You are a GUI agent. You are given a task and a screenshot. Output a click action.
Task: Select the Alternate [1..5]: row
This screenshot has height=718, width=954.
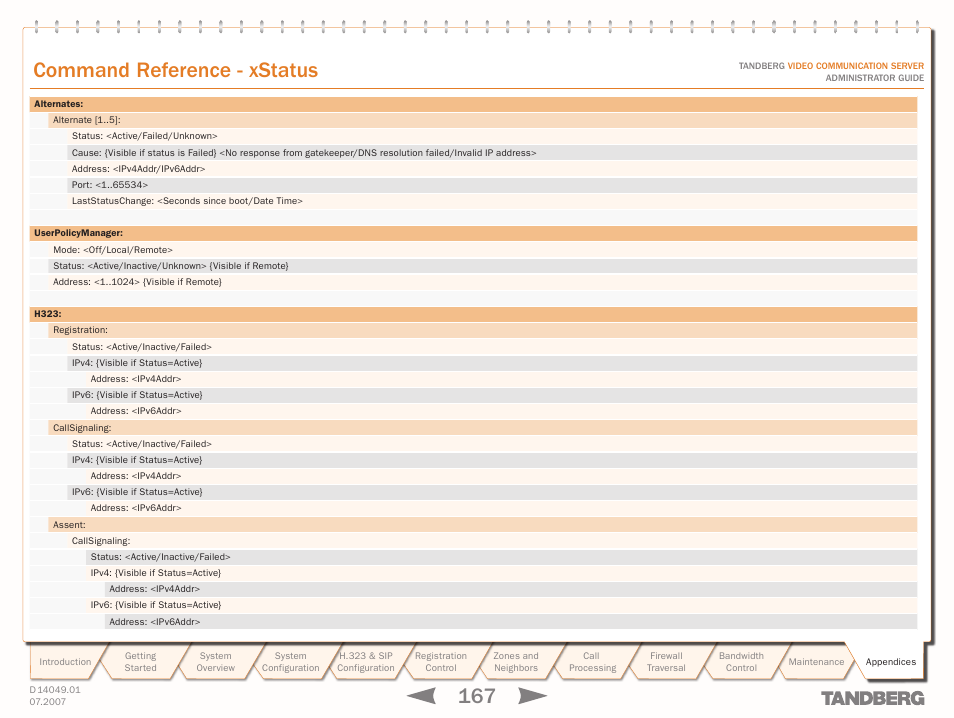click(x=482, y=120)
